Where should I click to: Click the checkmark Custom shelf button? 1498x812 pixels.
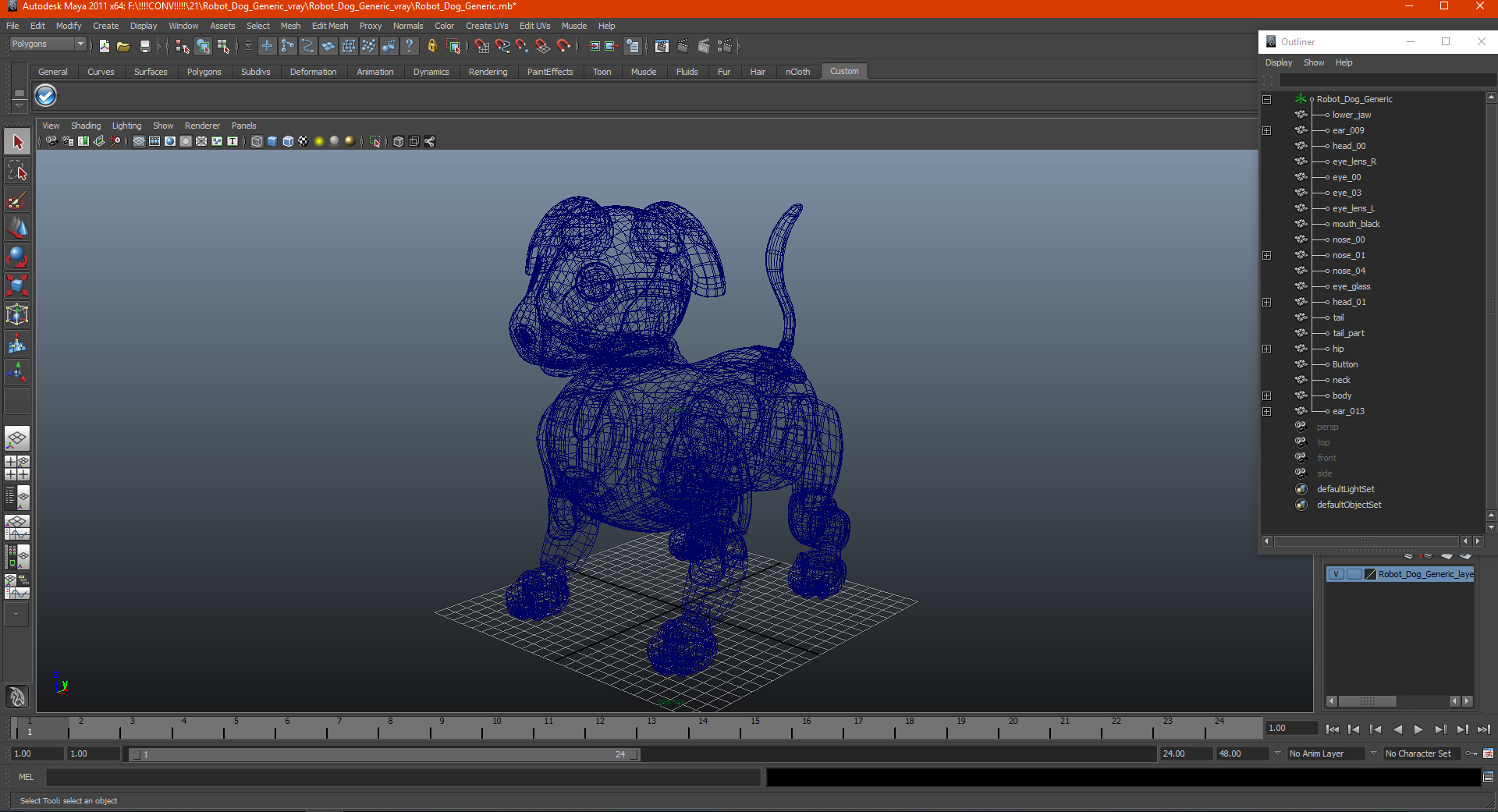pos(46,96)
